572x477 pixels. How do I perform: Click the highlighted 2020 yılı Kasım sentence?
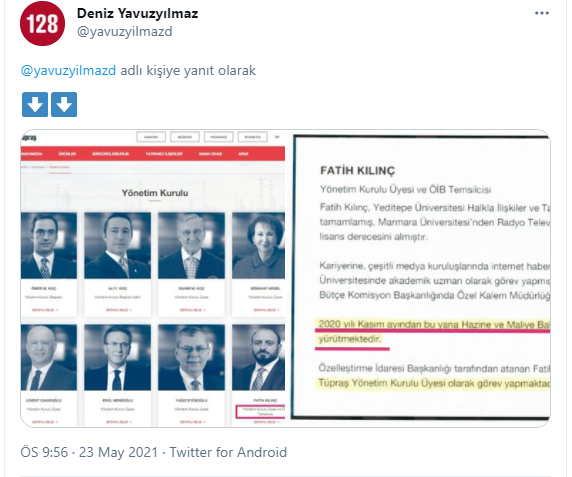point(433,331)
